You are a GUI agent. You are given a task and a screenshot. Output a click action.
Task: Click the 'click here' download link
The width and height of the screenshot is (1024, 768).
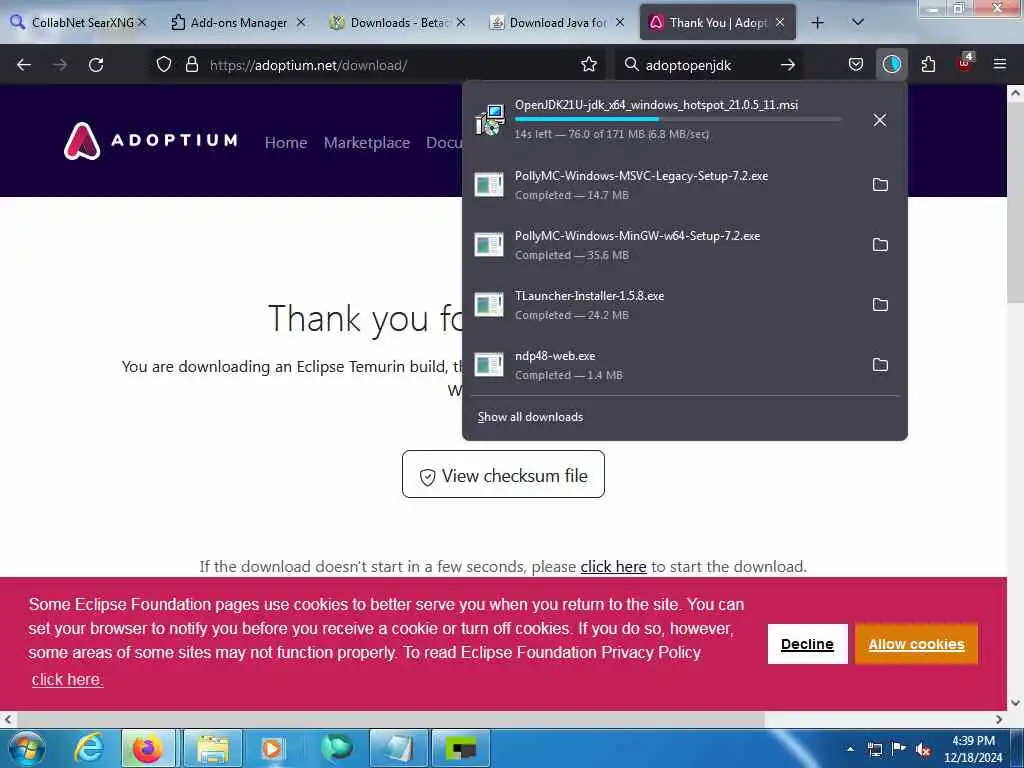tap(613, 566)
